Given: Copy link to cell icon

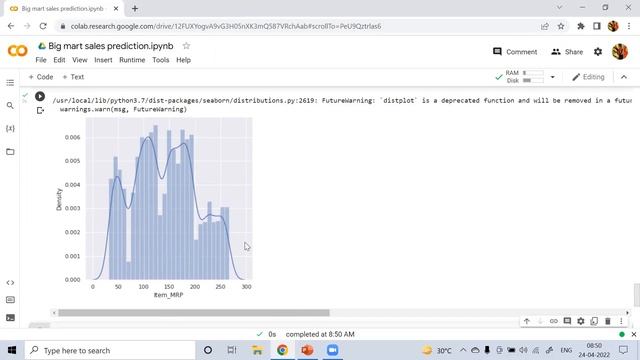Looking at the screenshot, I should pyautogui.click(x=553, y=321).
